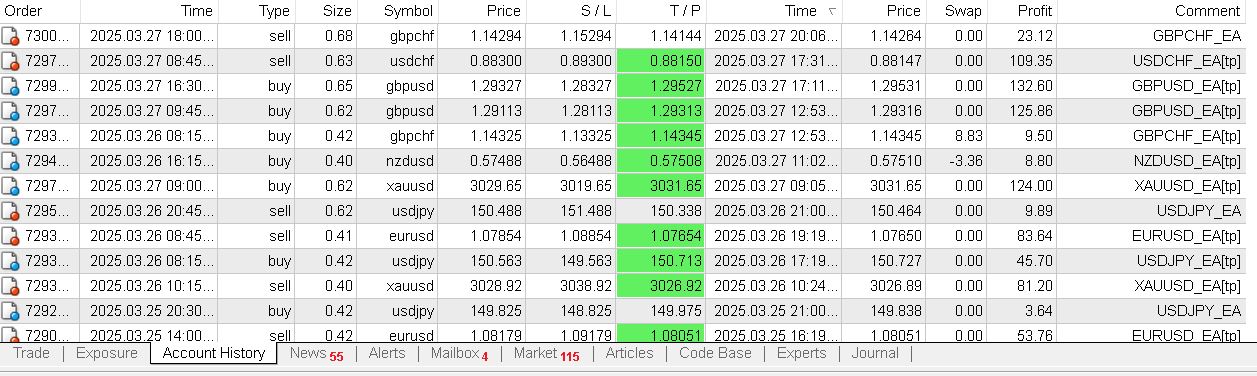1257x376 pixels.
Task: Open the Mailbox tab
Action: [x=460, y=354]
